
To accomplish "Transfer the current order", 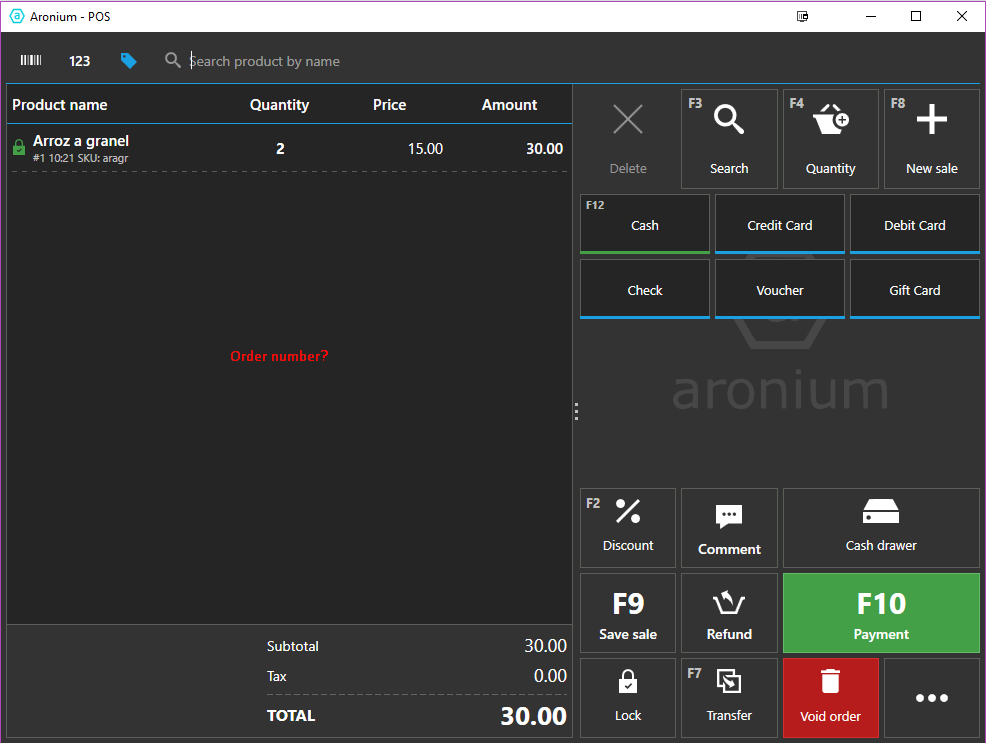I will click(x=729, y=697).
